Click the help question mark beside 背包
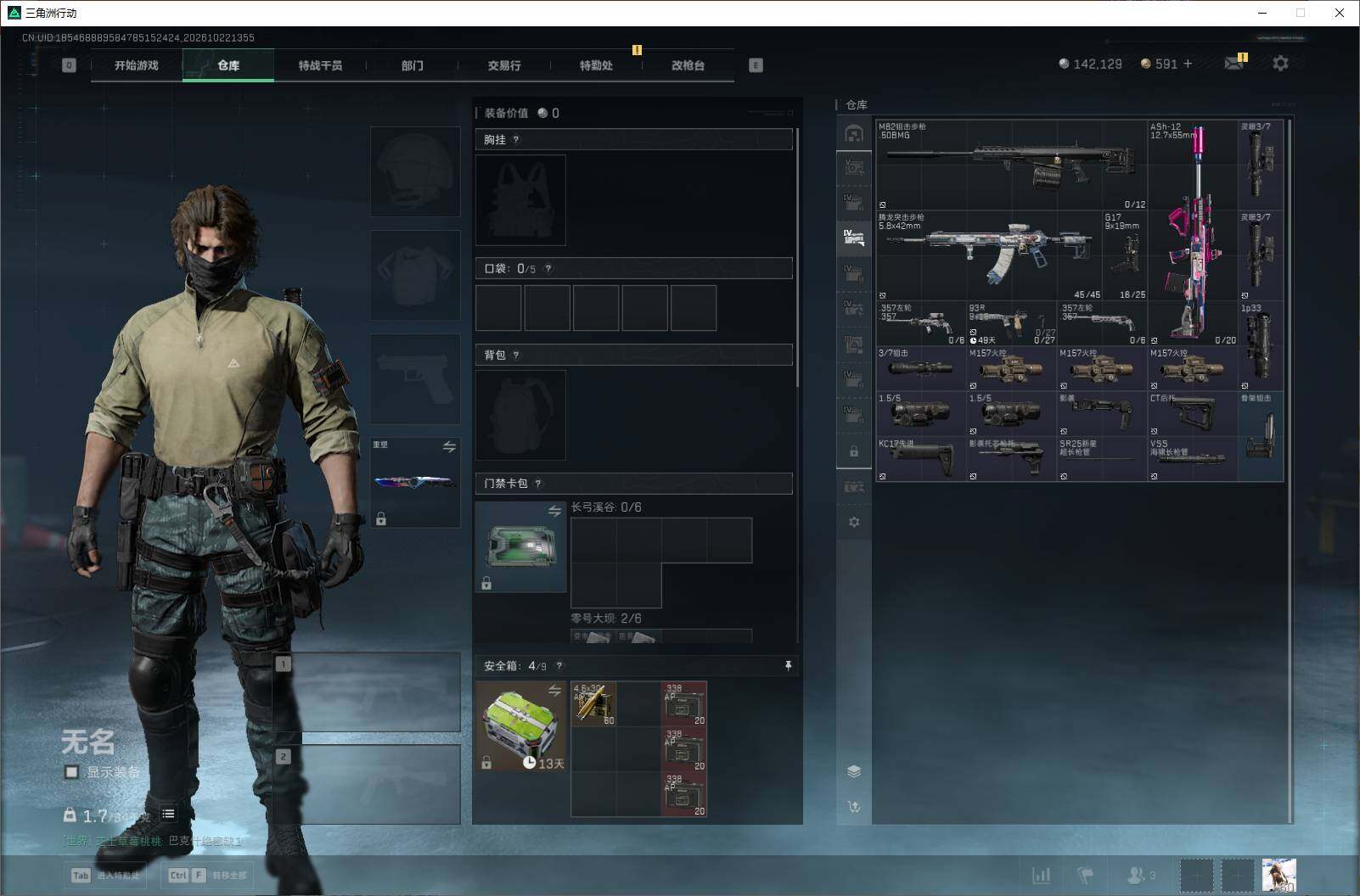The width and height of the screenshot is (1360, 896). click(x=516, y=356)
